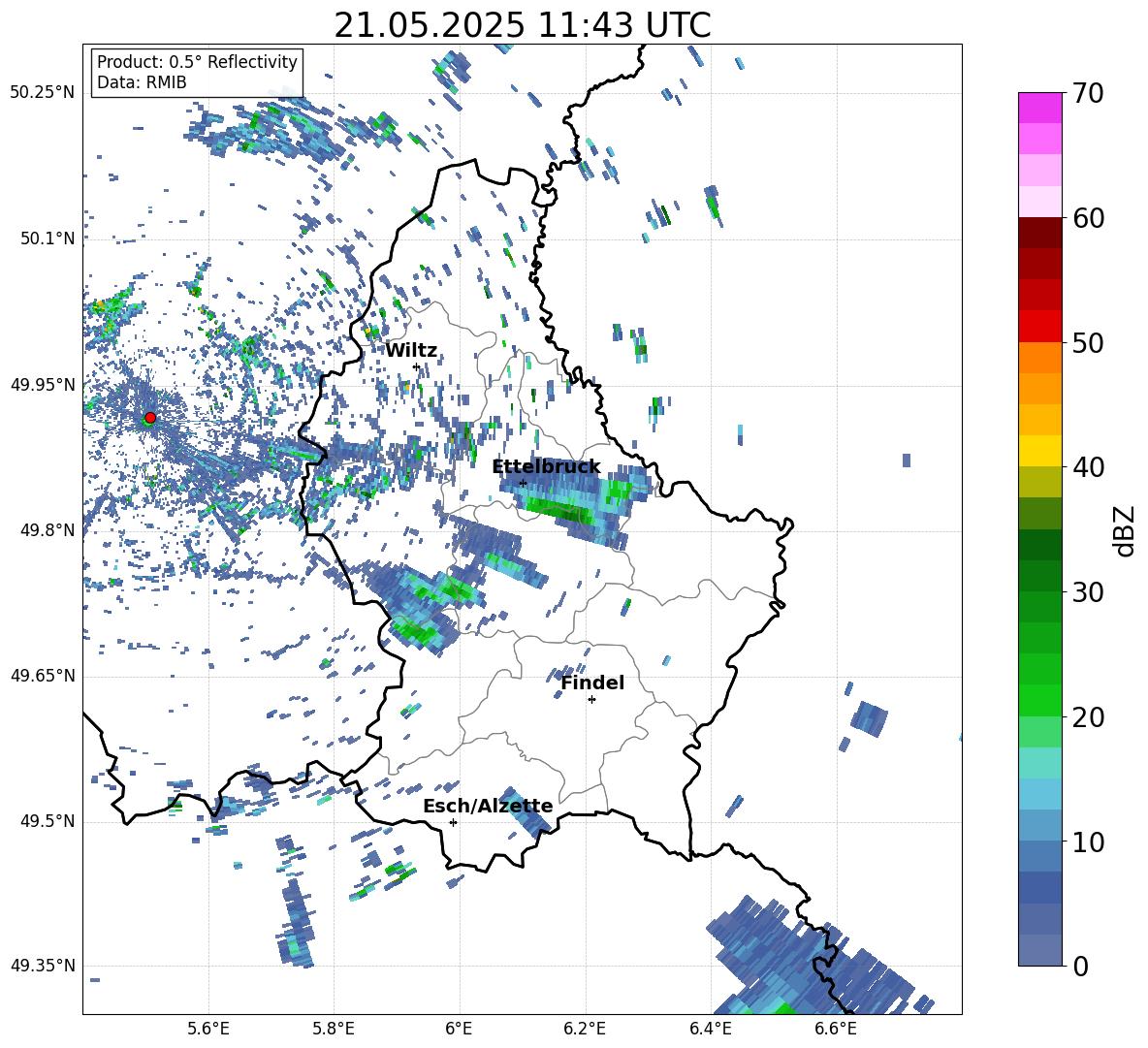
Task: Click the light cyan colorbar swatch below 20
Action: point(1039,763)
